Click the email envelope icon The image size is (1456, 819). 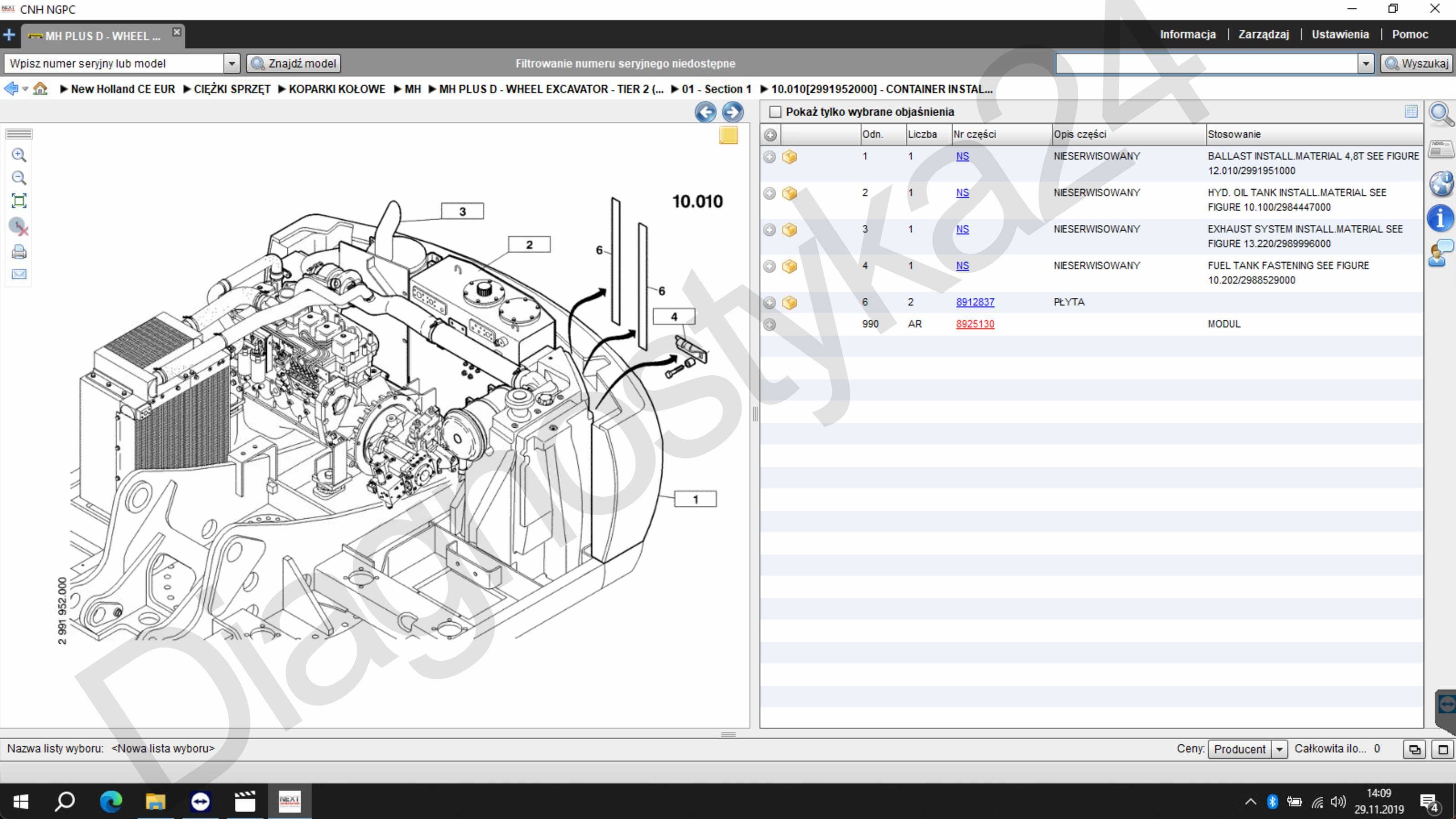19,275
